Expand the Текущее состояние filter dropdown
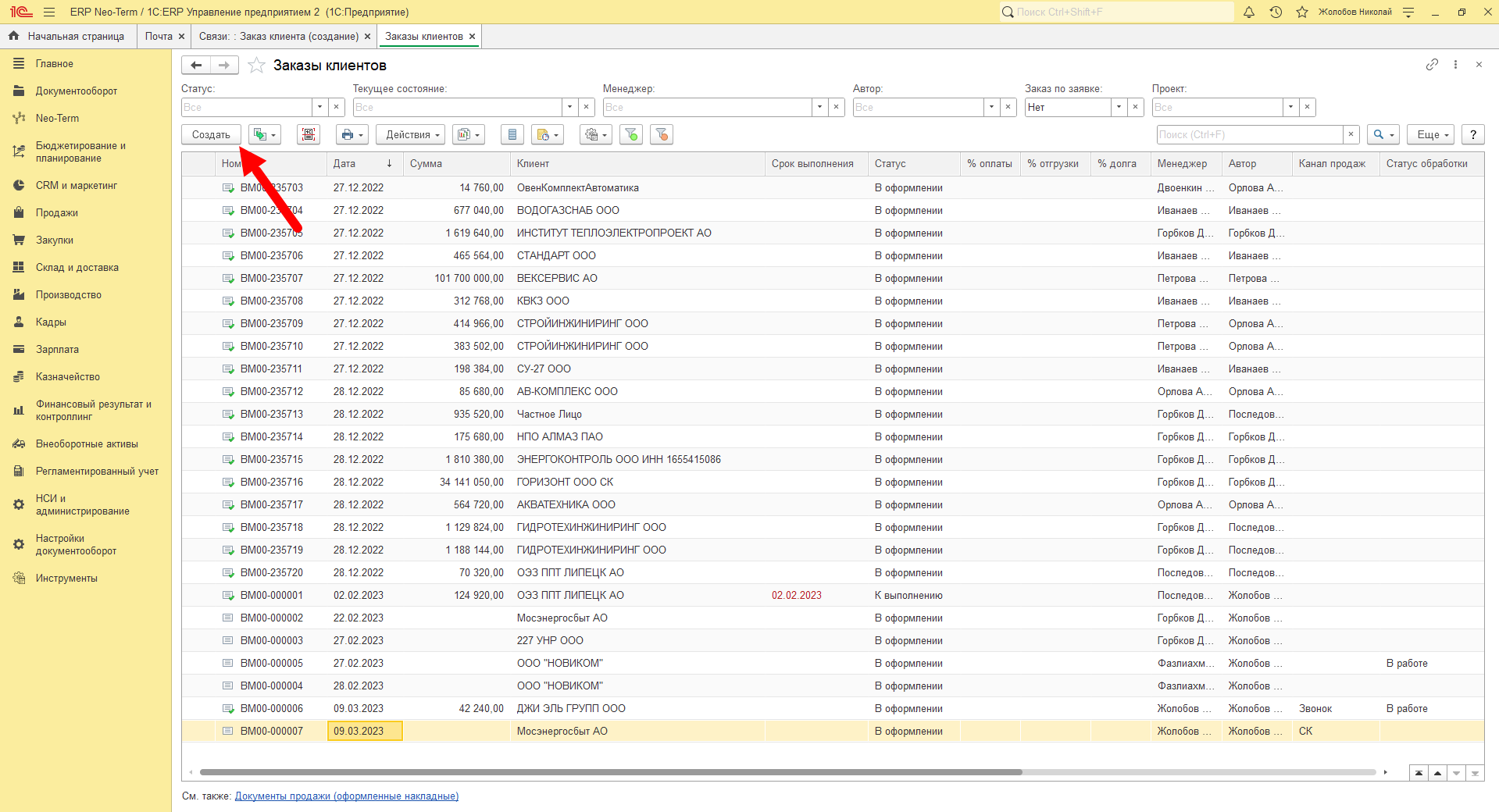Screen dimensions: 1499x812 (x=569, y=107)
